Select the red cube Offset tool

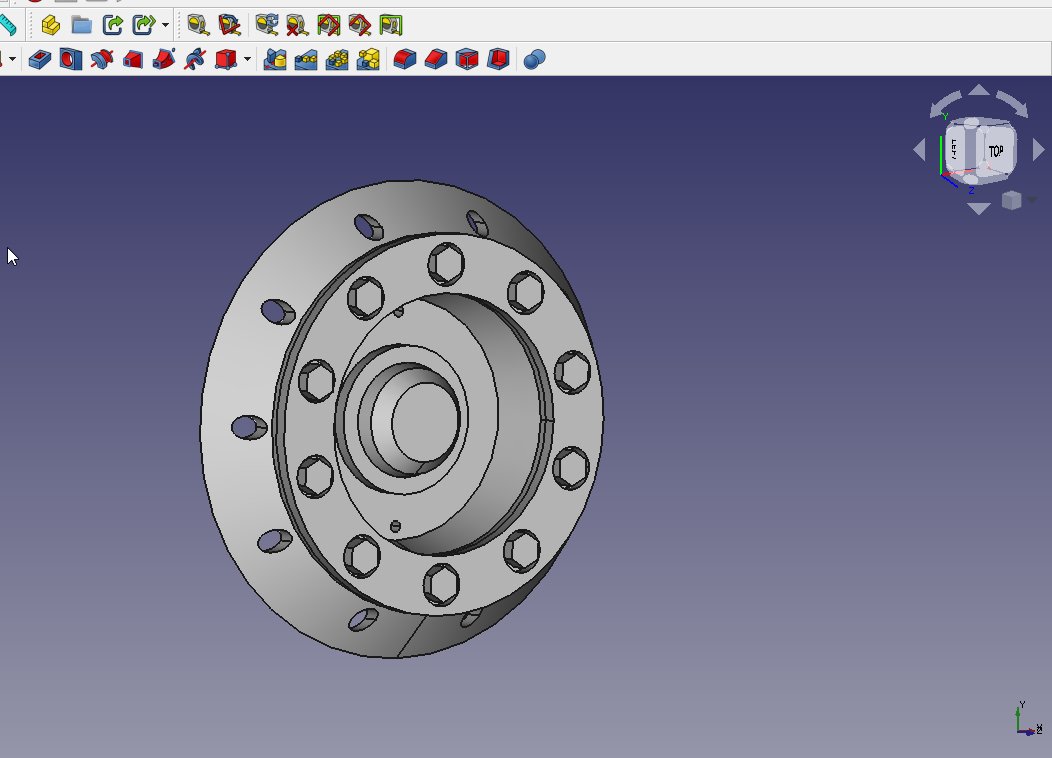(226, 60)
